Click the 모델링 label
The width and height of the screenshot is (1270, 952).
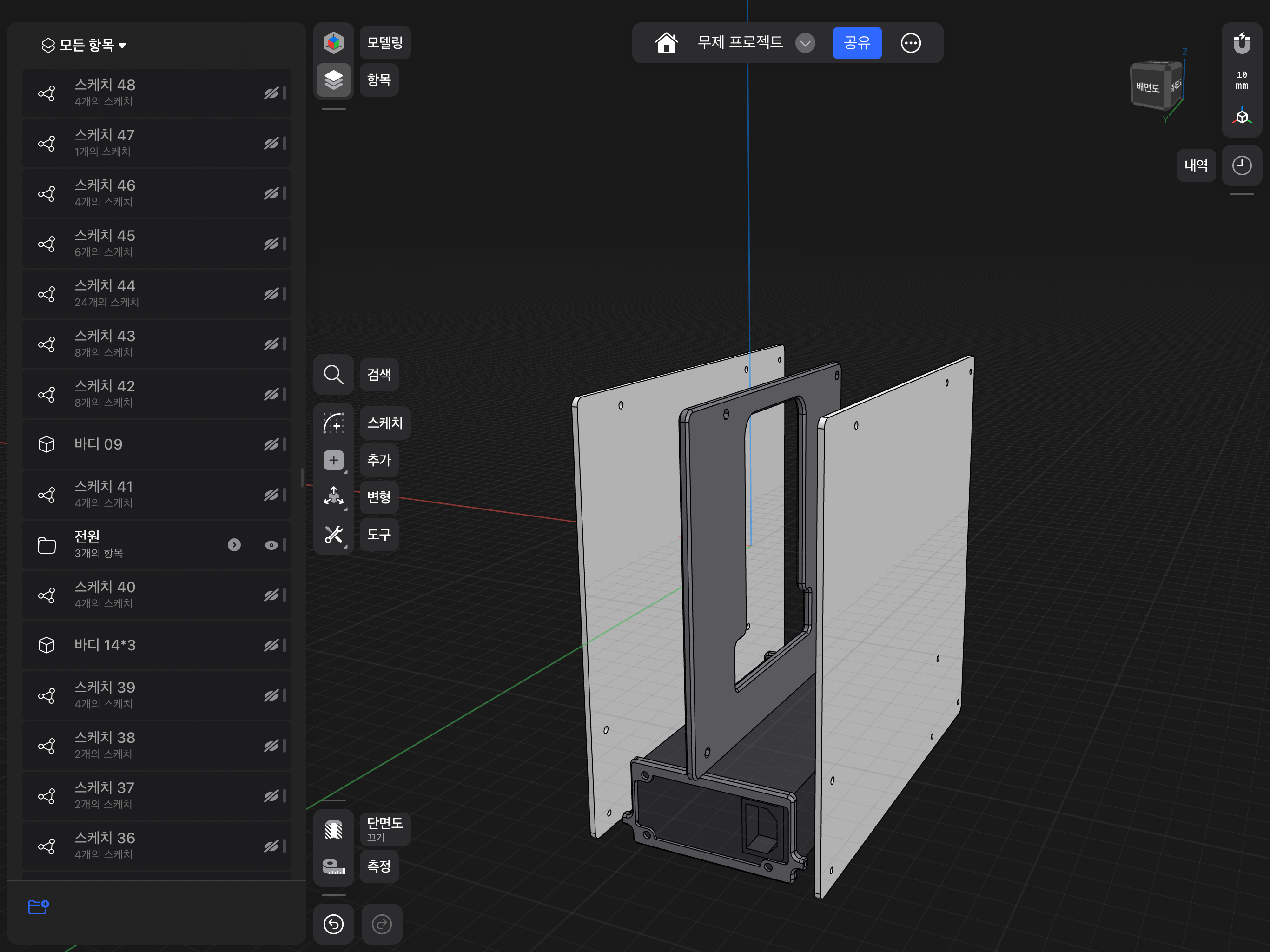point(385,42)
